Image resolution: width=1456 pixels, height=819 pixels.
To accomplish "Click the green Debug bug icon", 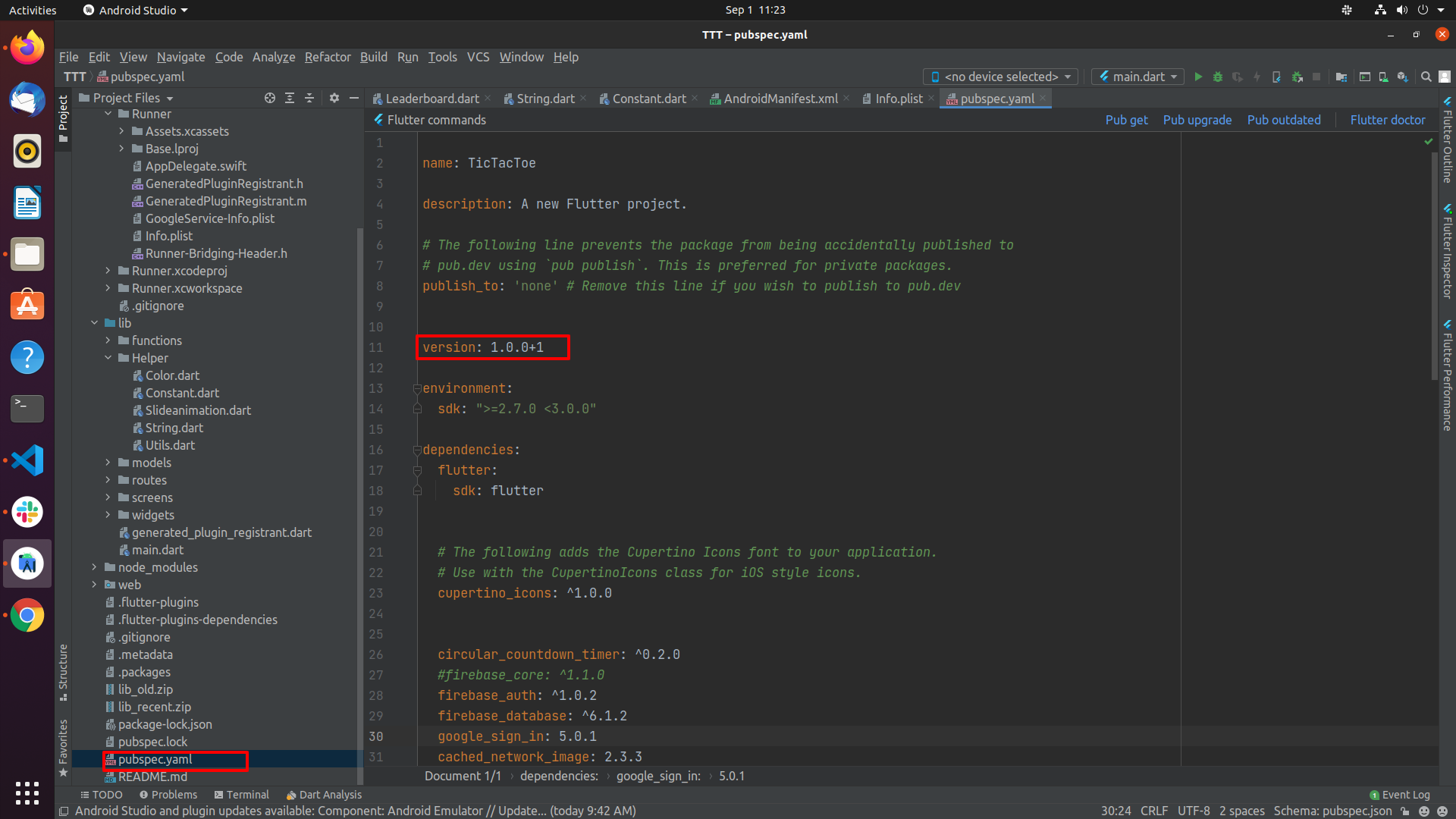I will pos(1218,77).
